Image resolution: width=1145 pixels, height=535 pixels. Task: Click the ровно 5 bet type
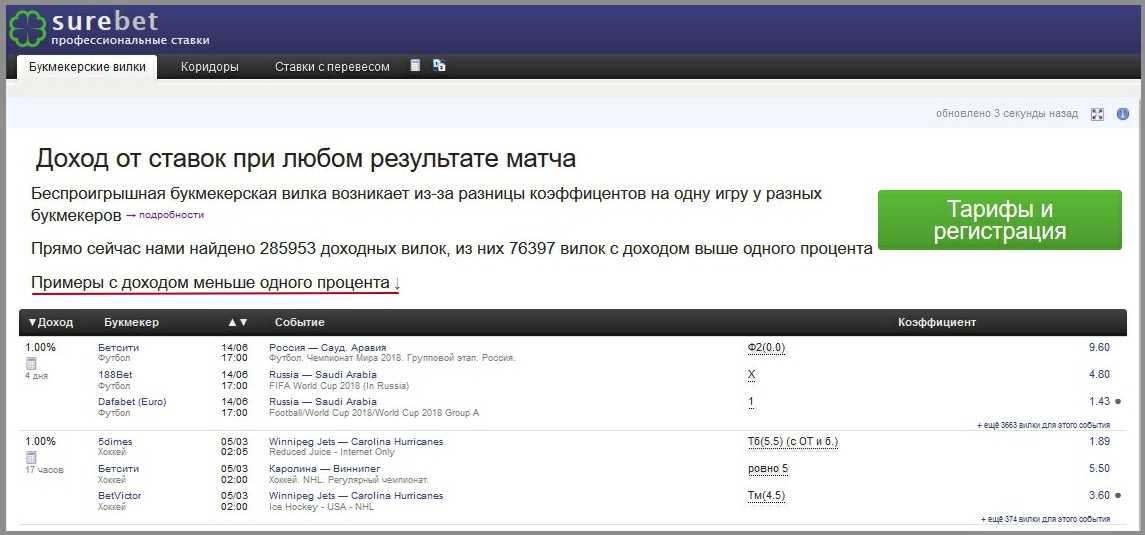click(767, 469)
